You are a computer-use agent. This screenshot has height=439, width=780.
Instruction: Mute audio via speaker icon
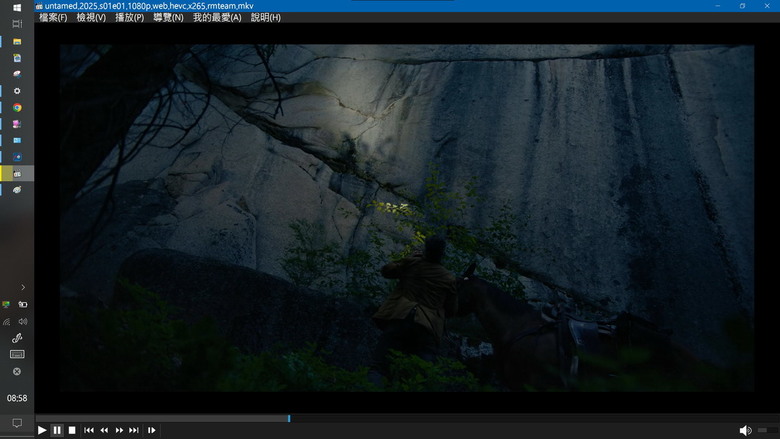click(x=745, y=431)
